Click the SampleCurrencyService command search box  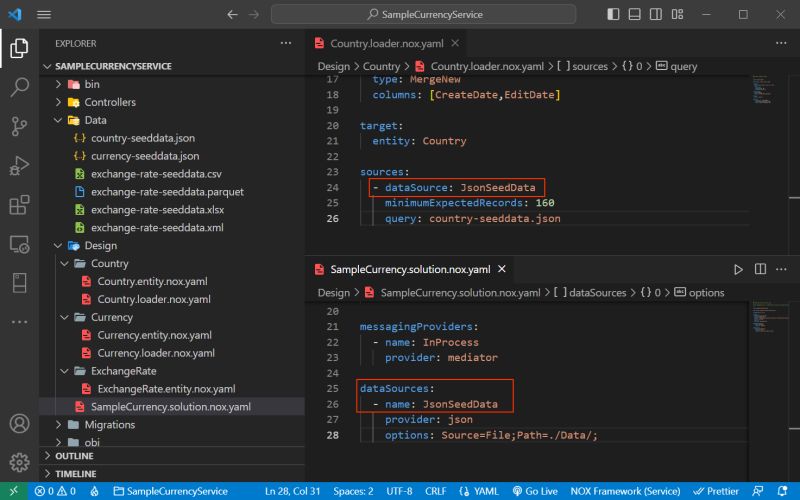[423, 14]
